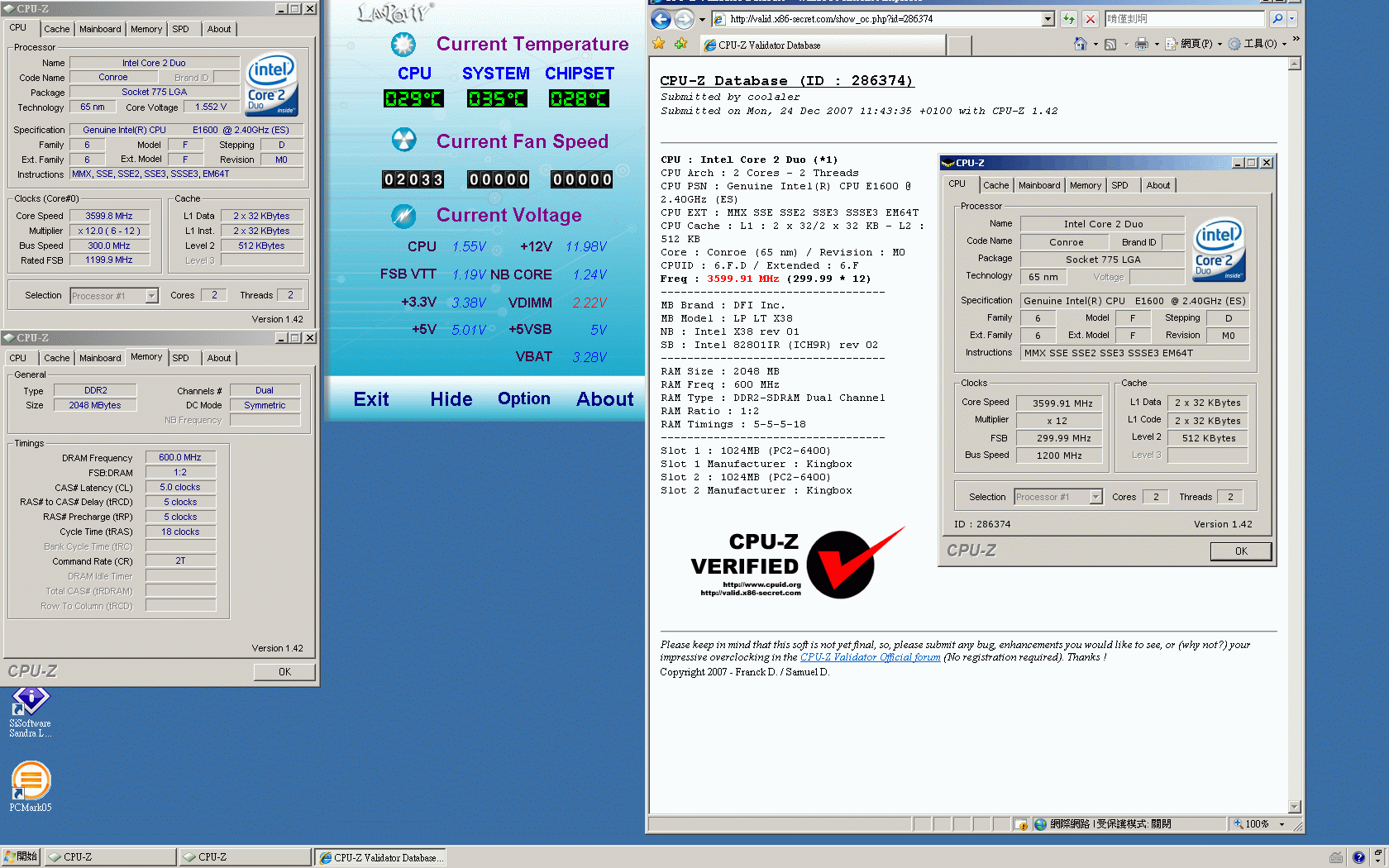Image resolution: width=1389 pixels, height=868 pixels.
Task: Open the Home page icon
Action: 1080,44
